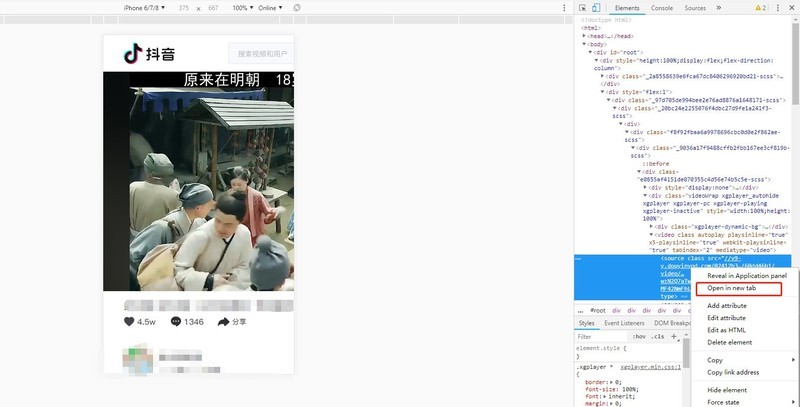800x407 pixels.
Task: Click the Douyin search input field
Action: 260,53
